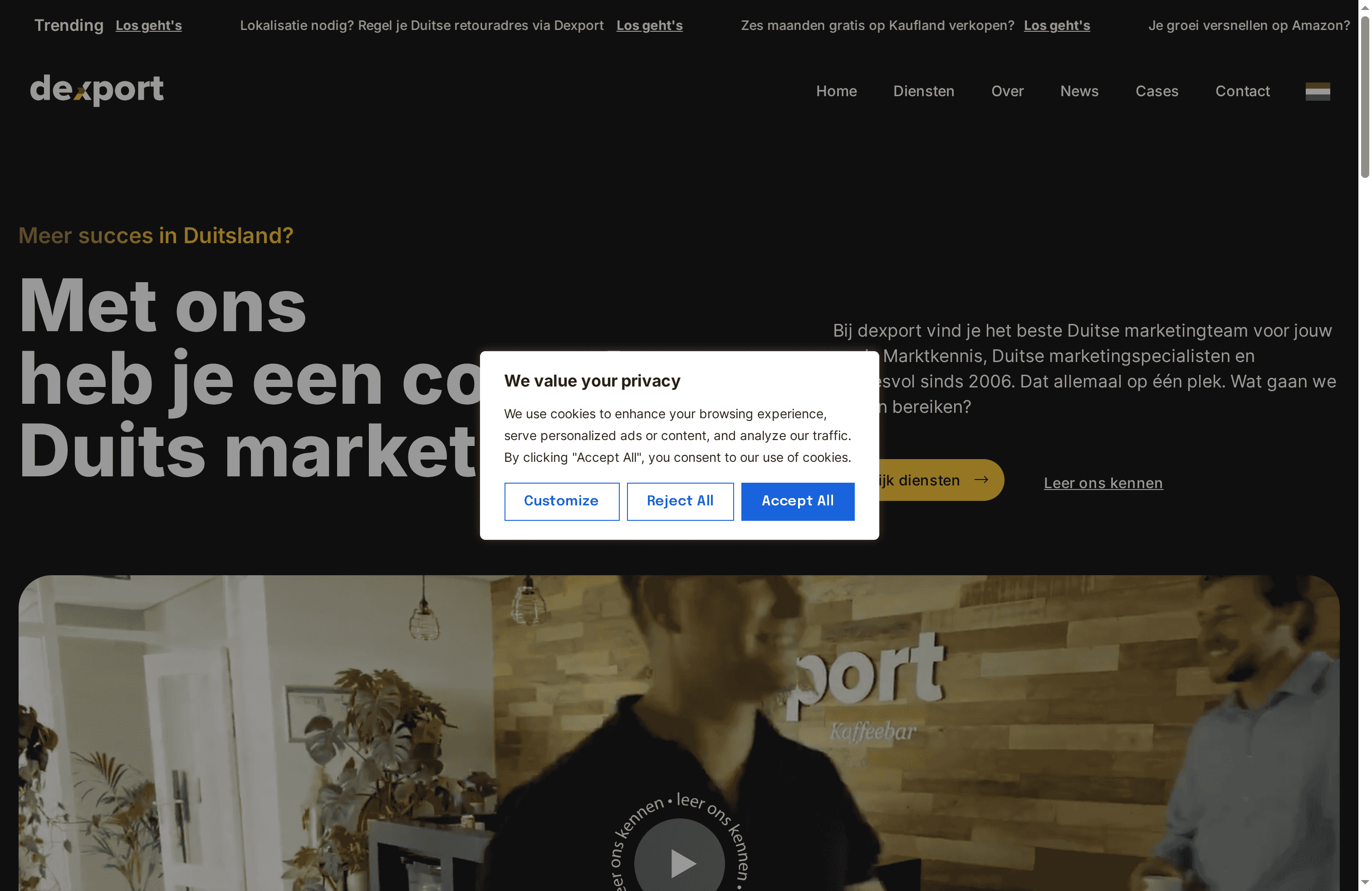This screenshot has height=891, width=1372.
Task: Follow the Leer ons kennen link
Action: pos(1103,483)
